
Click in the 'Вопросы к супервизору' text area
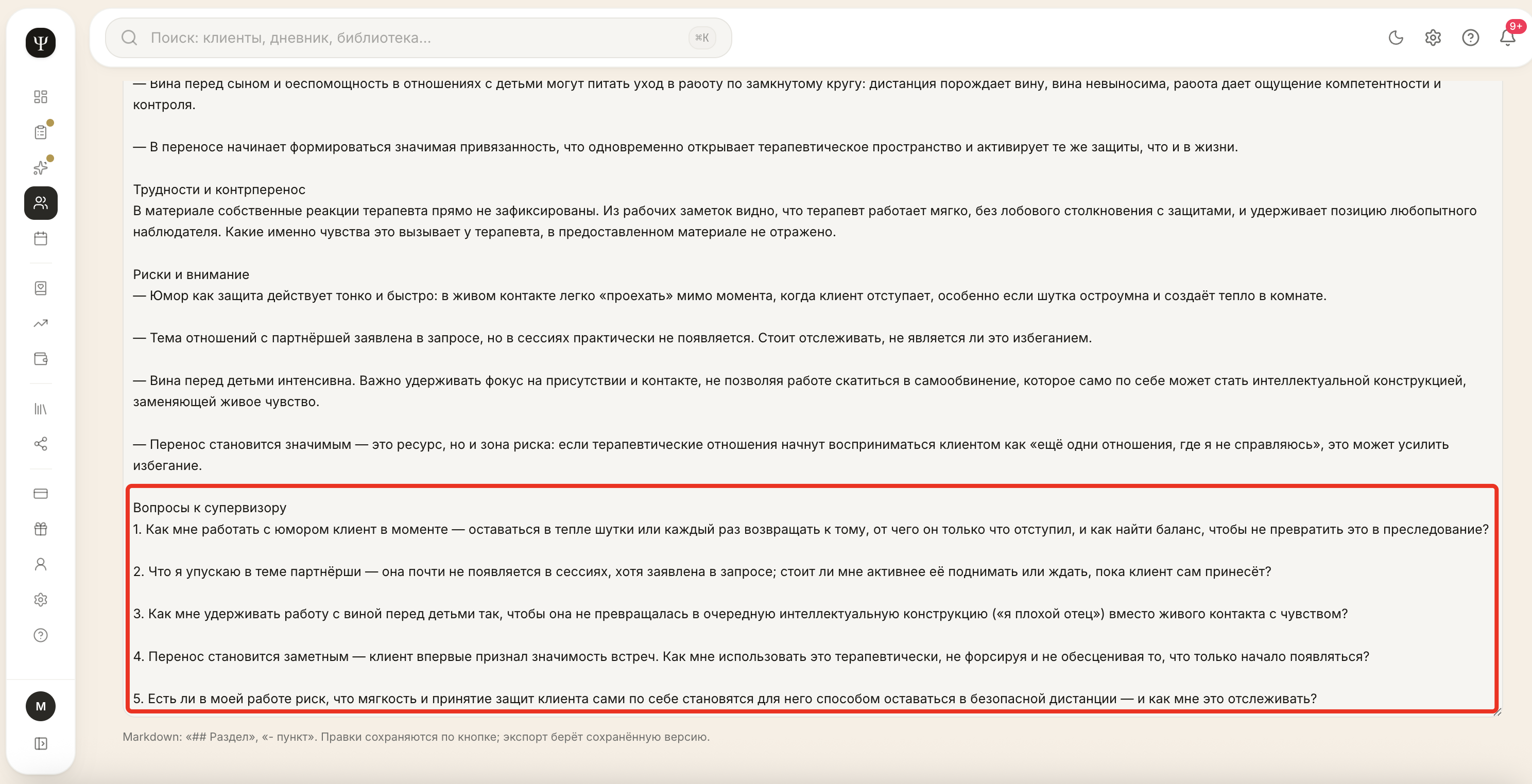click(x=811, y=599)
